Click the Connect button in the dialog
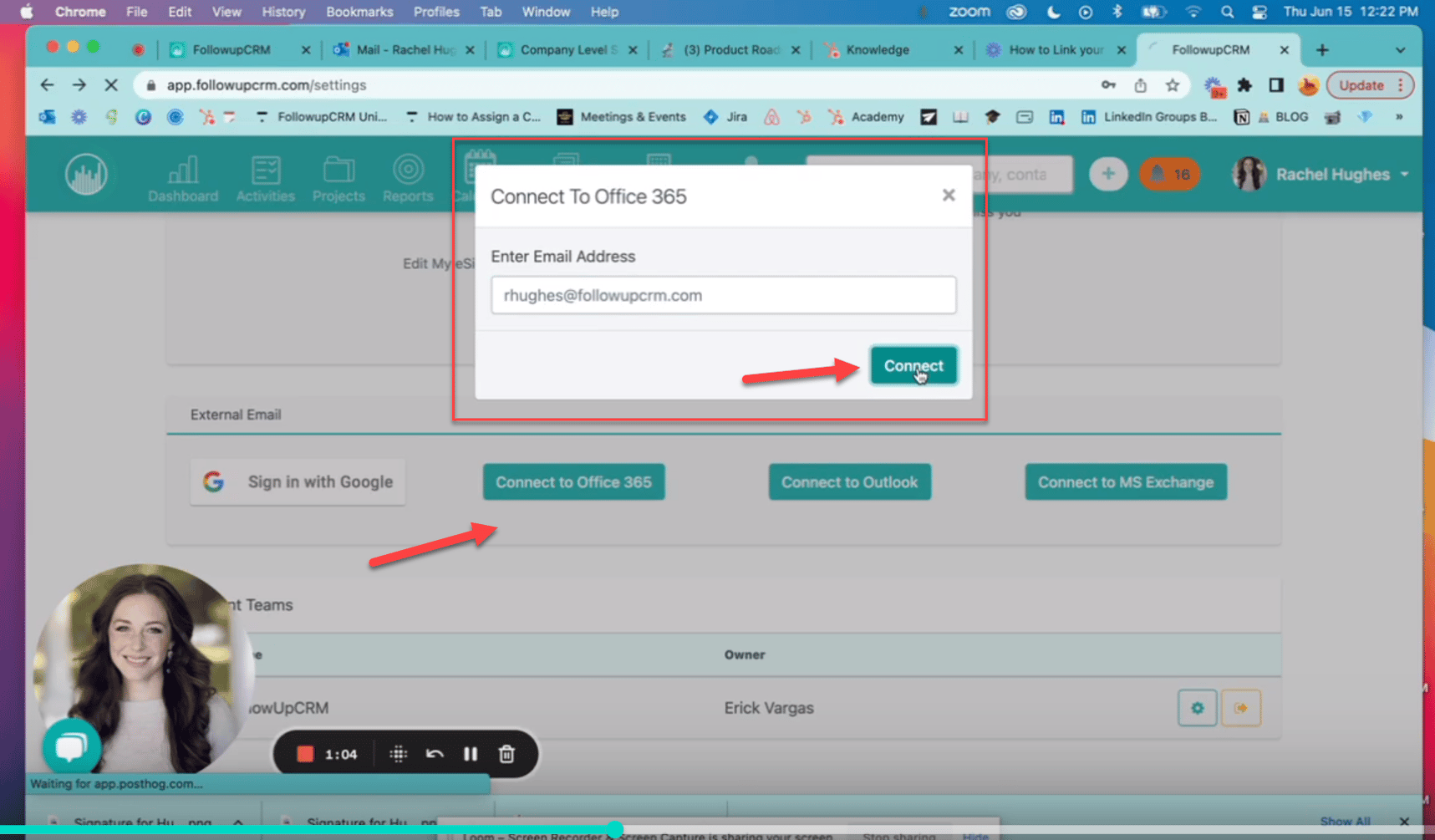This screenshot has height=840, width=1435. 913,365
